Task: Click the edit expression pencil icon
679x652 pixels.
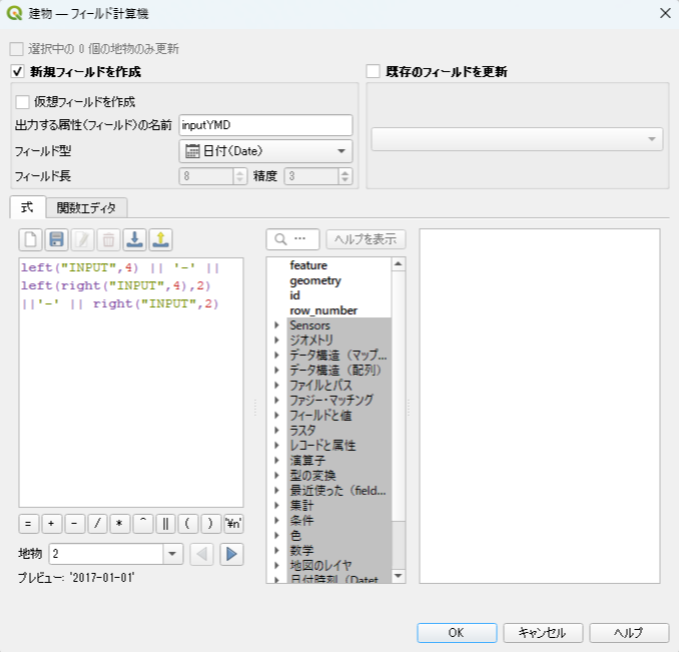Action: coord(82,239)
